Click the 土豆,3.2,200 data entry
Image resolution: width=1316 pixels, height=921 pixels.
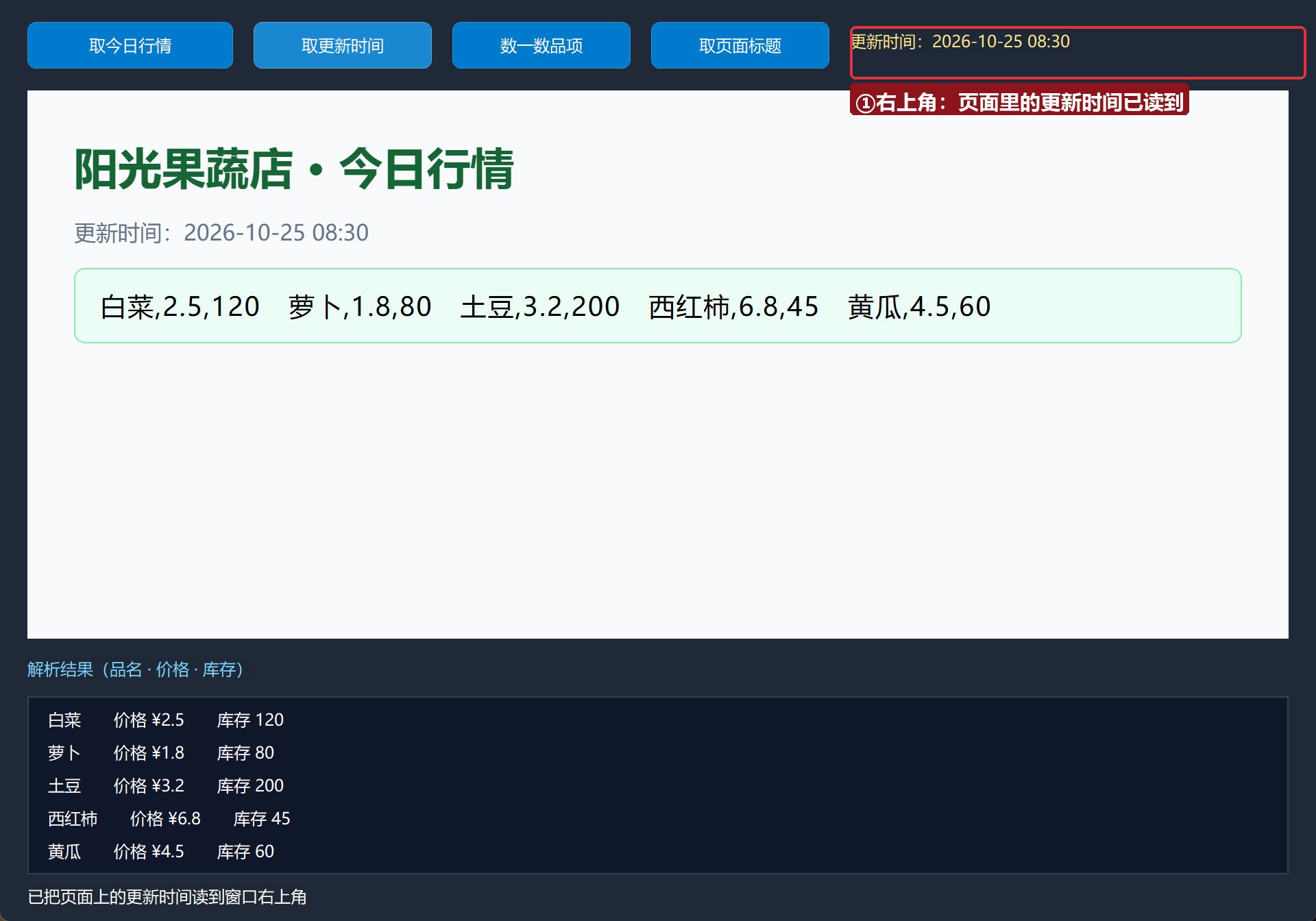click(540, 306)
